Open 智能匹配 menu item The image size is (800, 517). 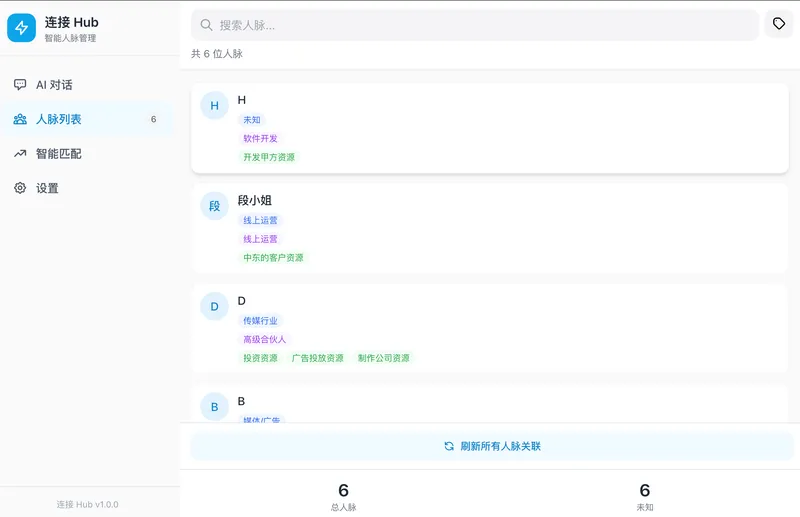87,154
